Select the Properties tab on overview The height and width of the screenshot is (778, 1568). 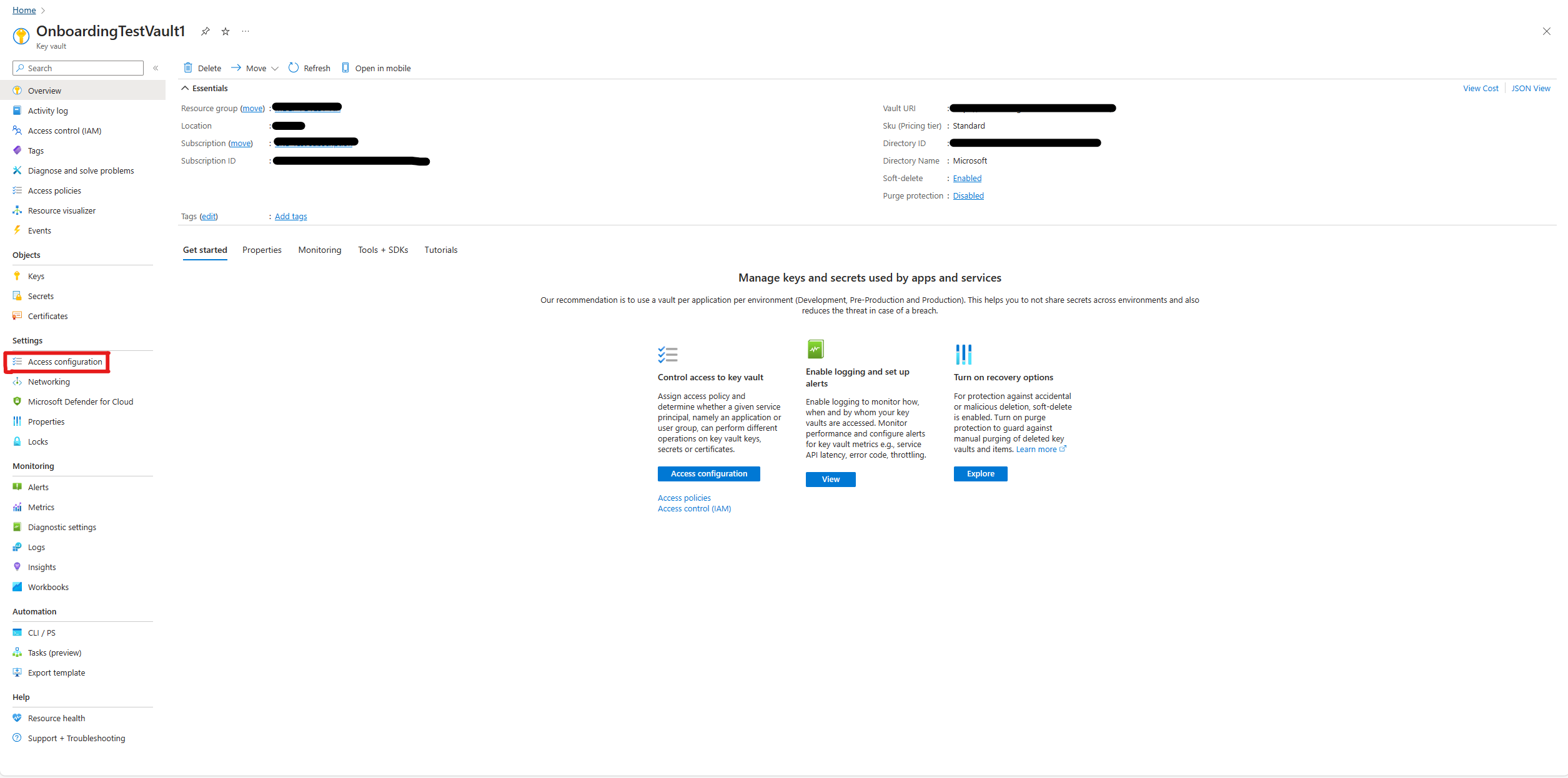pos(260,250)
